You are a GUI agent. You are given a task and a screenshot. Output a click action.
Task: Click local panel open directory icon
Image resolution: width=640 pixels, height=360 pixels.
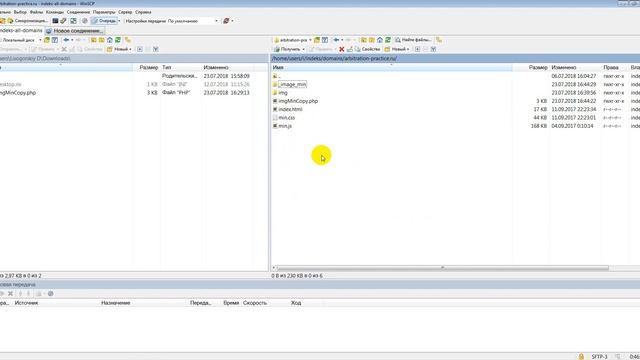click(47, 40)
